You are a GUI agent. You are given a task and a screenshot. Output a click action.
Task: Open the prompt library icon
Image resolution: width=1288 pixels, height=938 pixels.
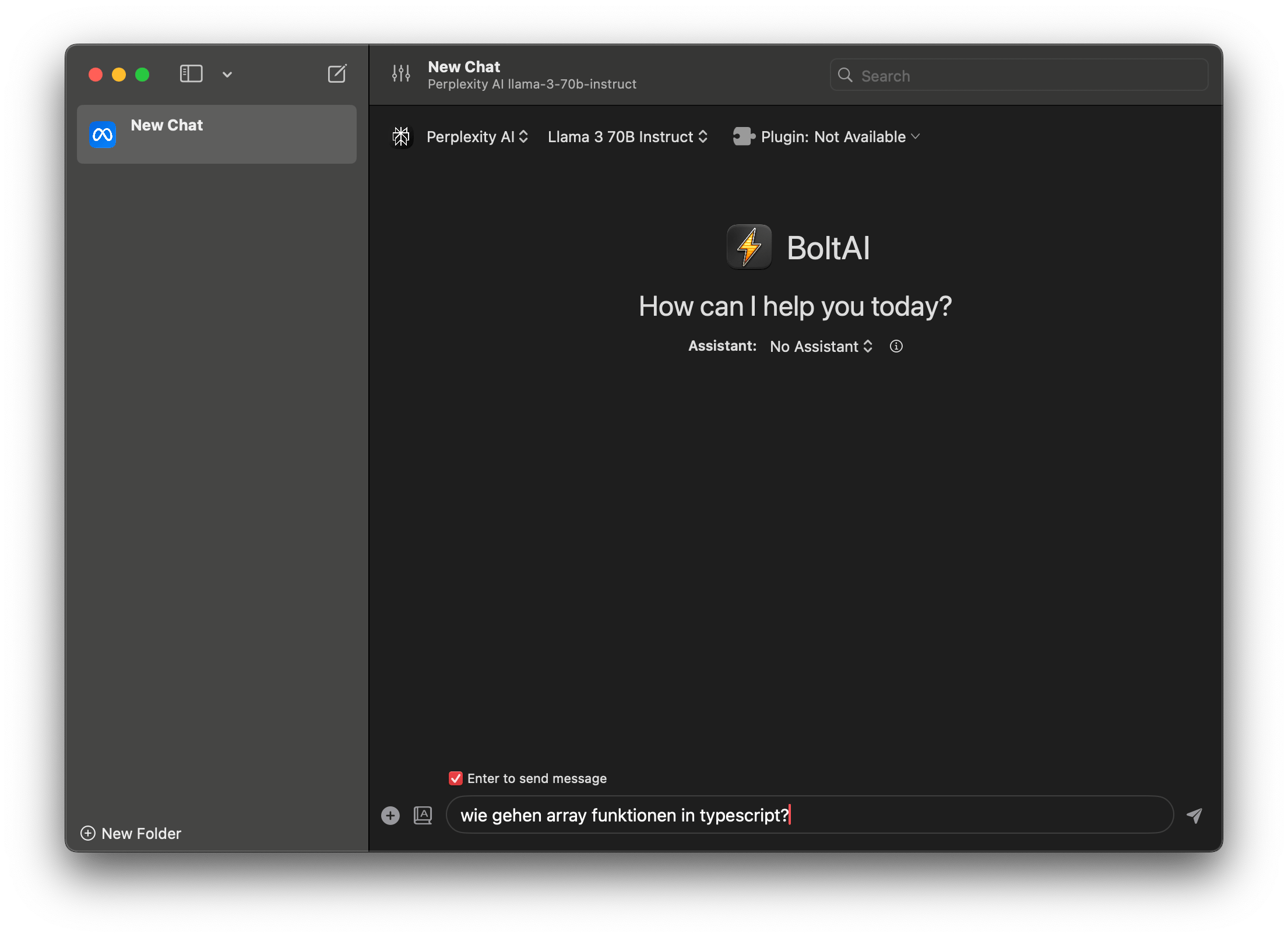point(423,816)
